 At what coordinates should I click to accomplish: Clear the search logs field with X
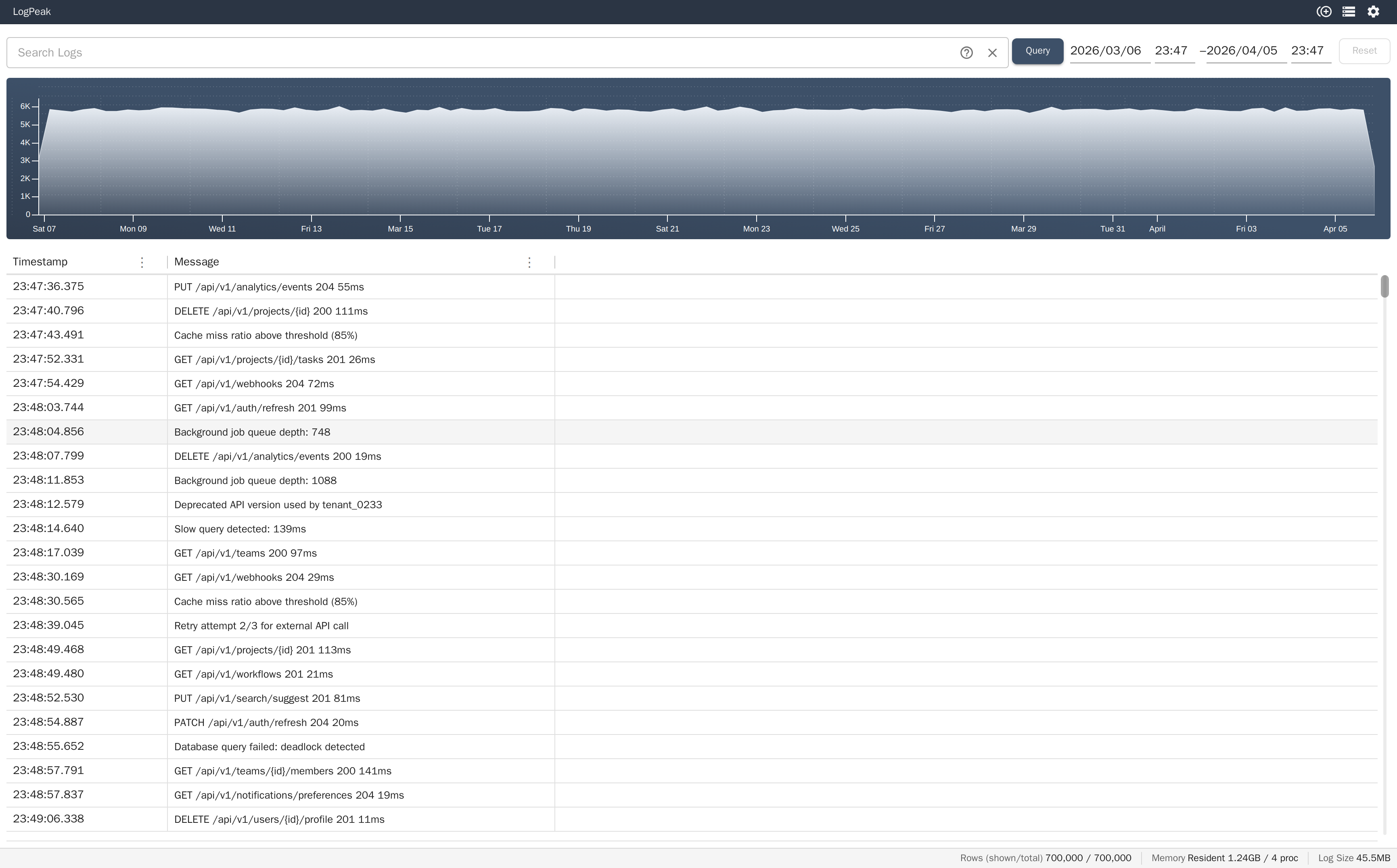point(992,53)
